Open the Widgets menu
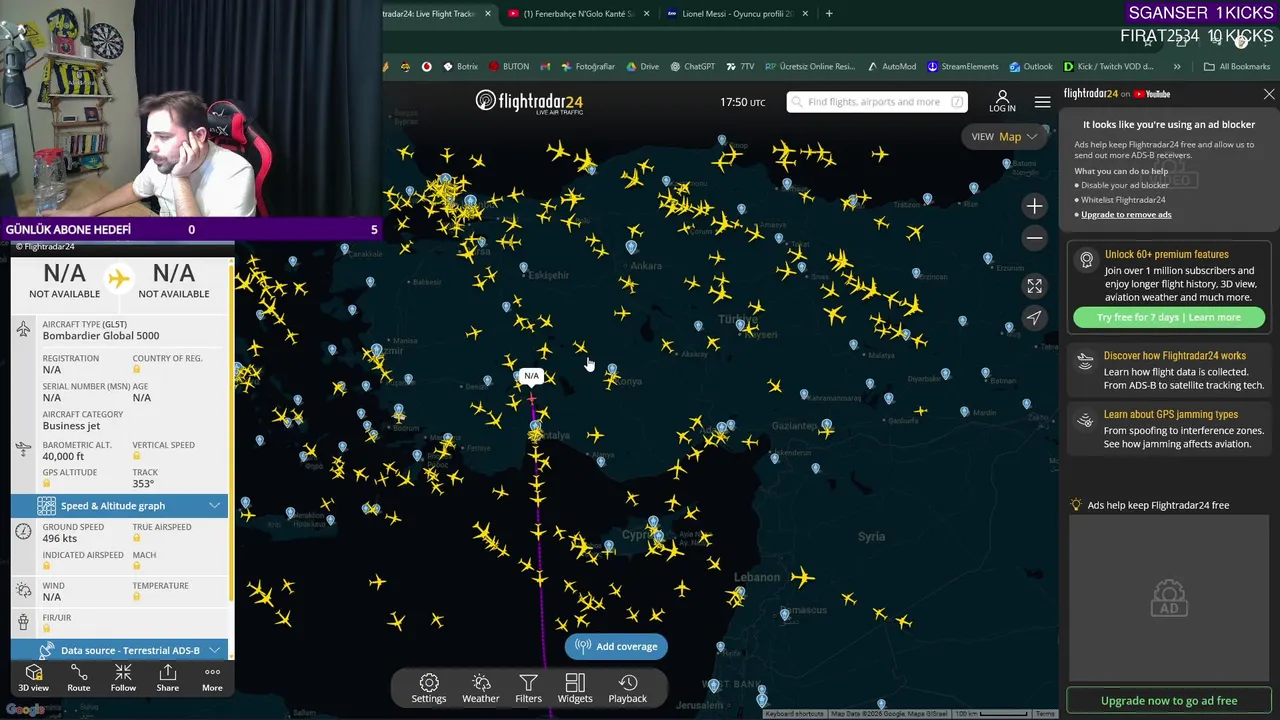Viewport: 1280px width, 720px height. (x=575, y=688)
